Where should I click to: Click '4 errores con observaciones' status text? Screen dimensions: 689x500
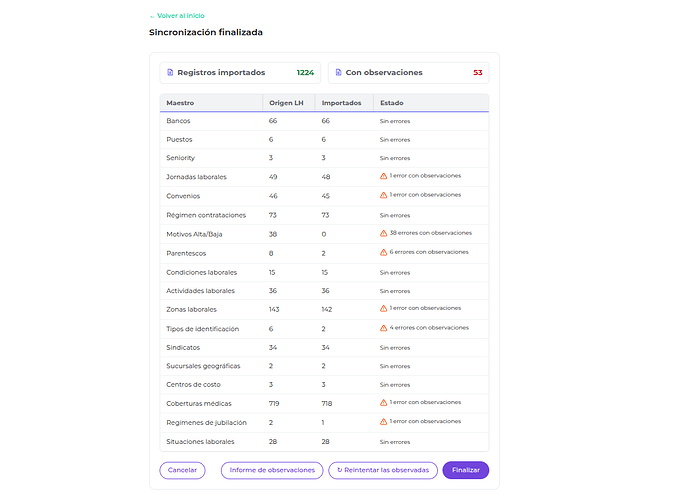tap(429, 328)
